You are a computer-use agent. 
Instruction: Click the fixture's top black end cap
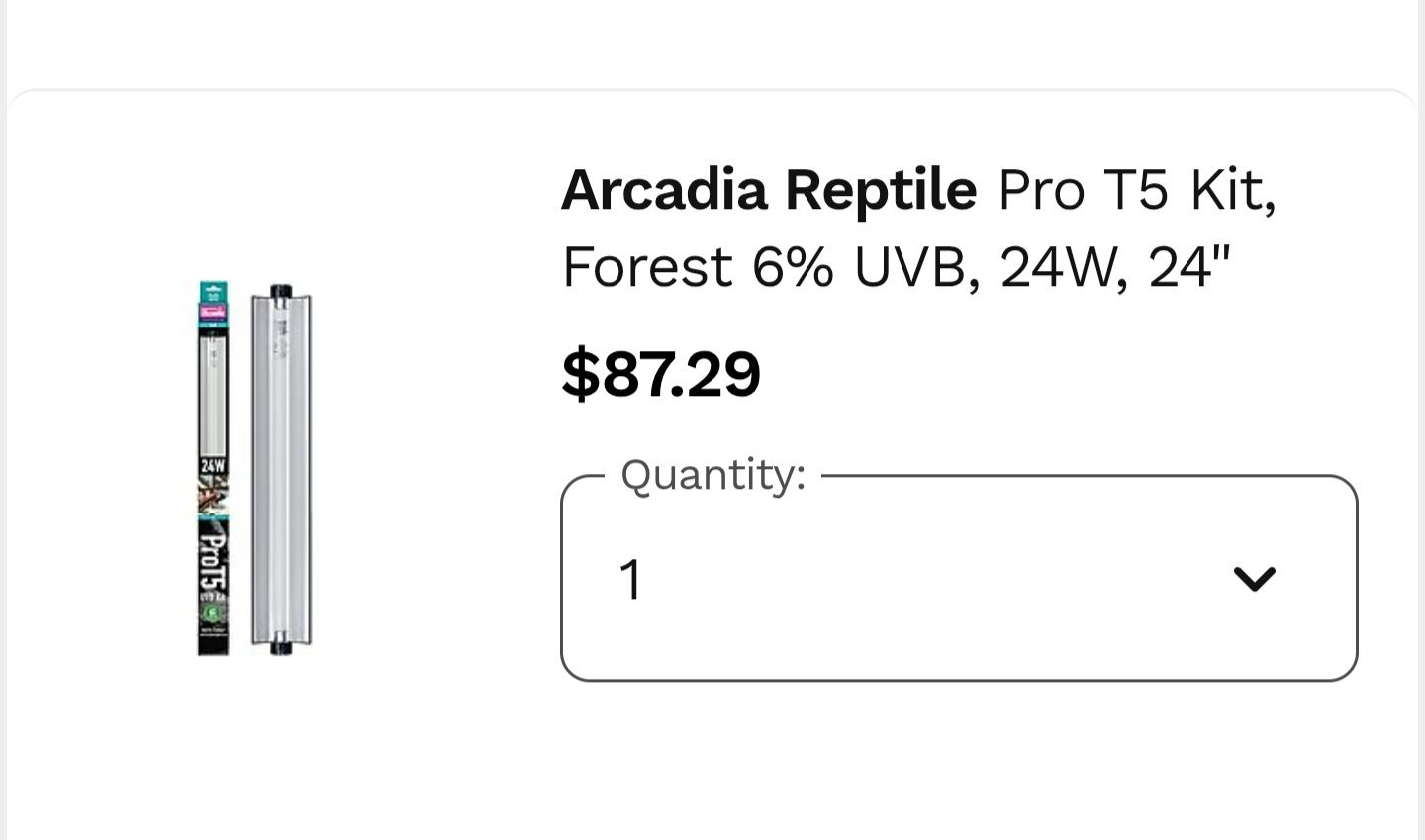[281, 292]
